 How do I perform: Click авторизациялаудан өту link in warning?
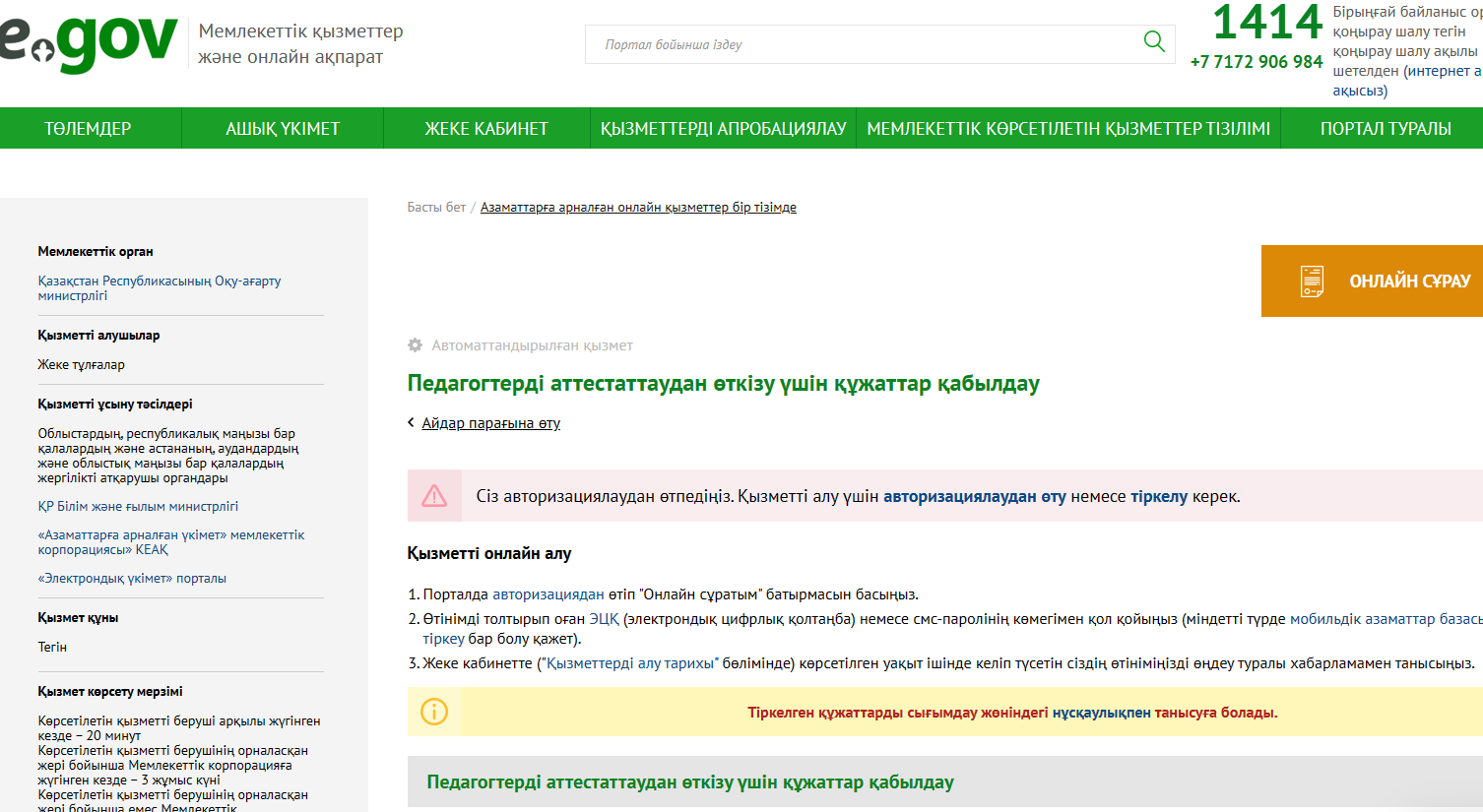pos(975,496)
